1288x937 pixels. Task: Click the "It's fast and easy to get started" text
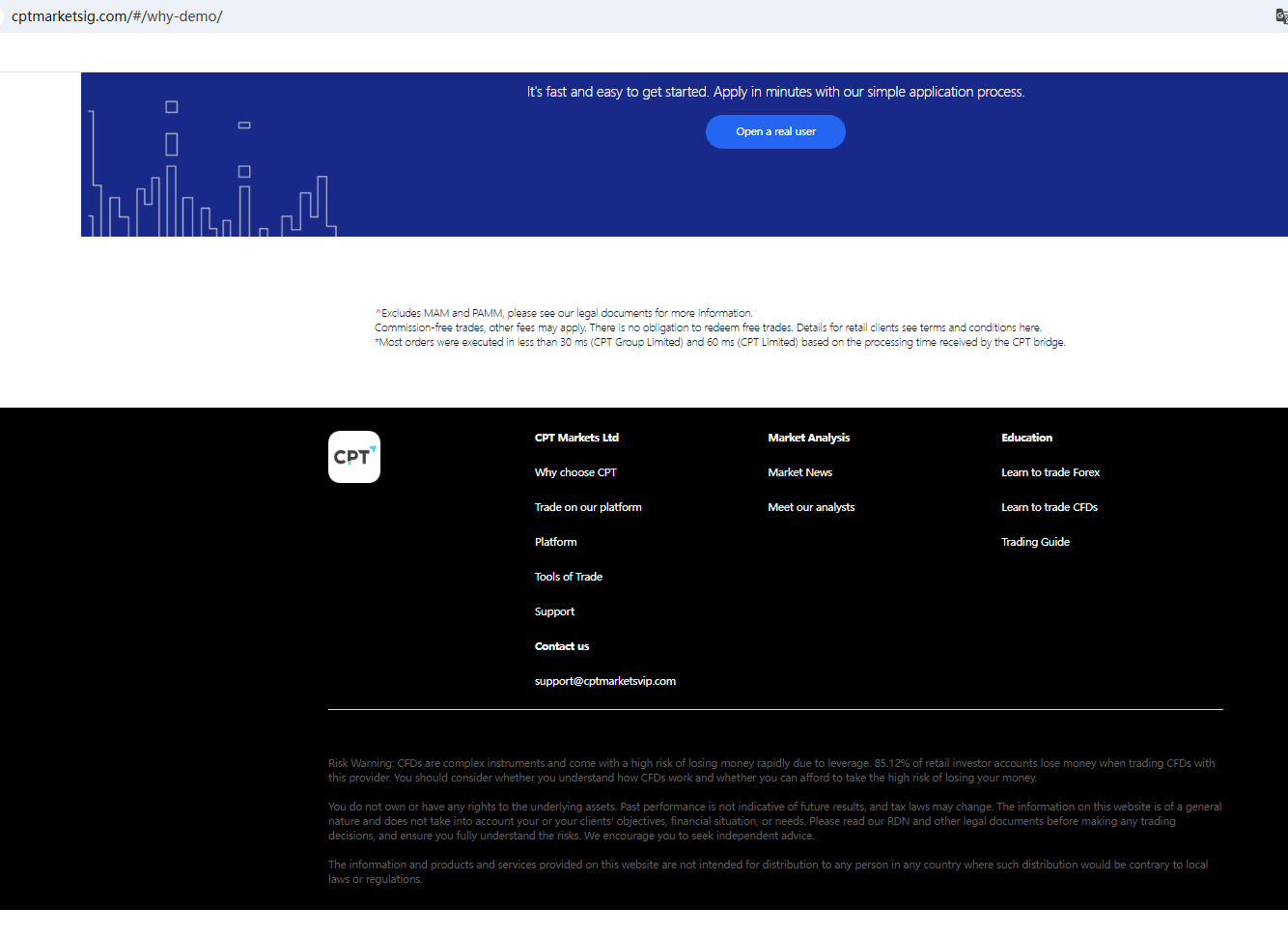tap(775, 92)
